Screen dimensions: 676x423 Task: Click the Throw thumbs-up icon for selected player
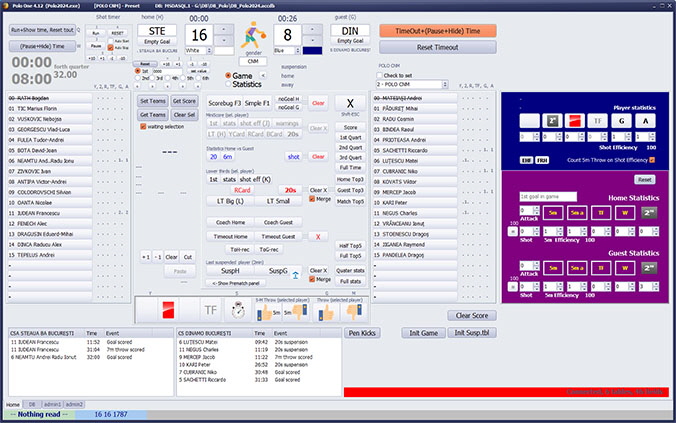[326, 312]
